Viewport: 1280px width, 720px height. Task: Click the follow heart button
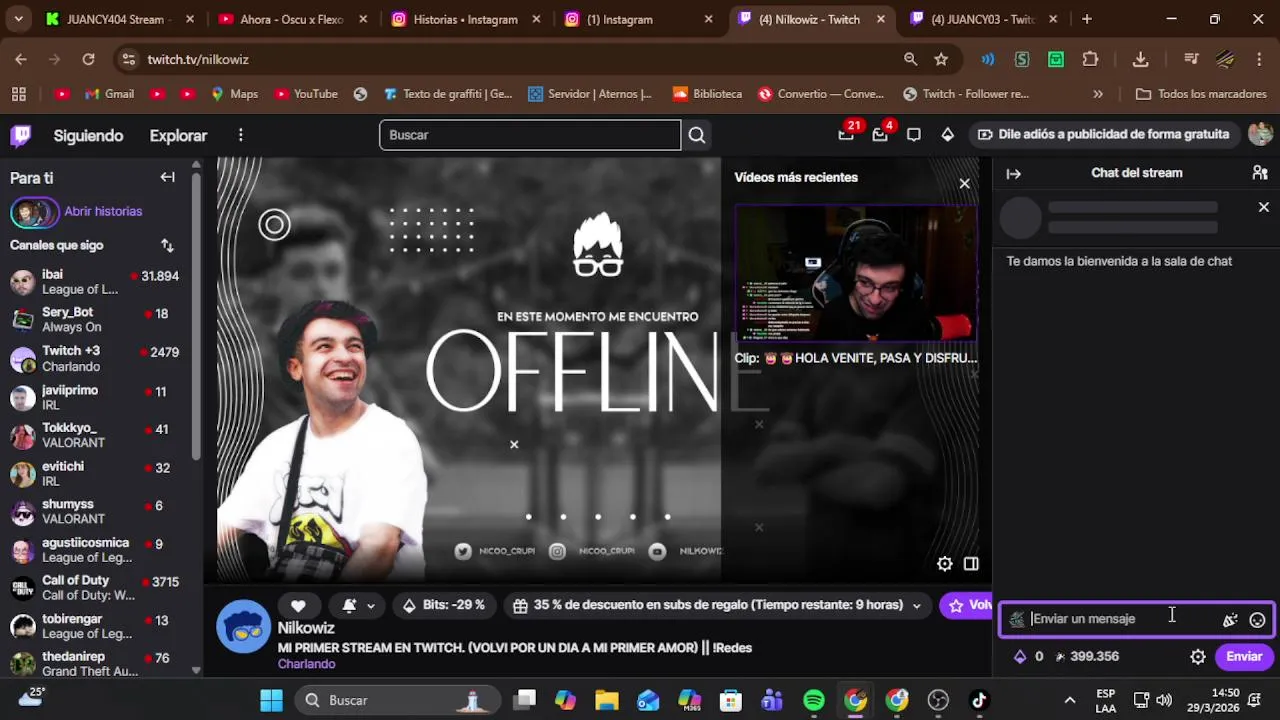[x=298, y=605]
